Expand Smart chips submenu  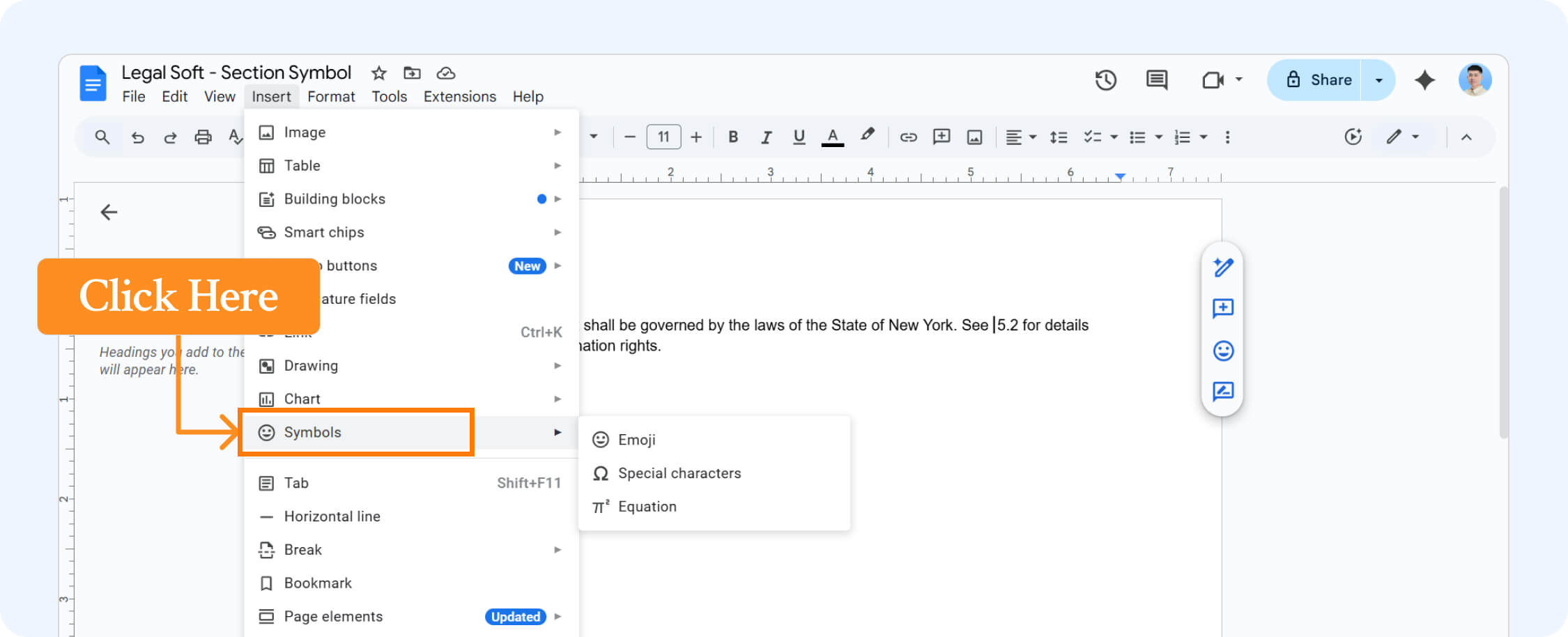[x=411, y=233]
